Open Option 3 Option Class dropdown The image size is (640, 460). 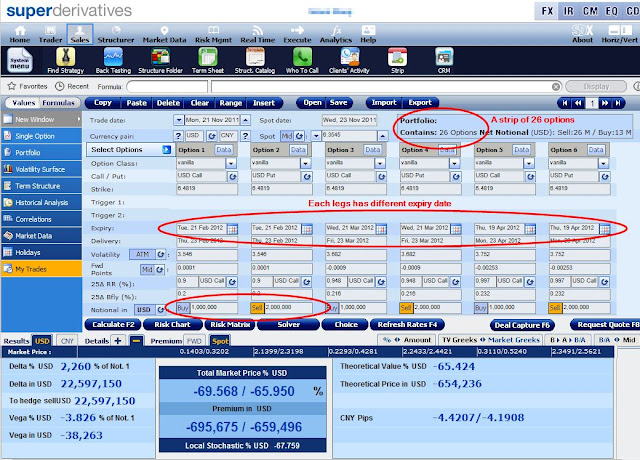coord(380,163)
